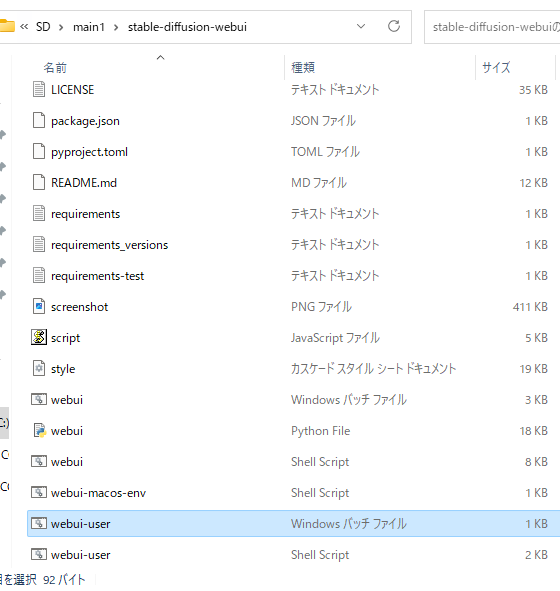
Task: Select the script file name
Action: click(65, 338)
